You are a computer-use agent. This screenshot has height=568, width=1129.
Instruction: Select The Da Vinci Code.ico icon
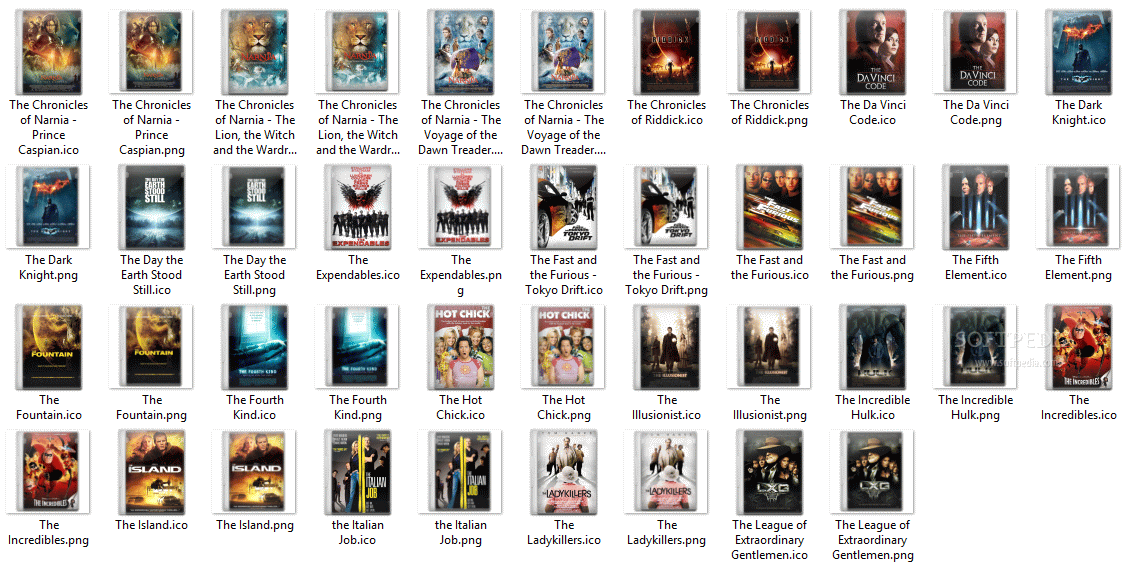click(872, 53)
